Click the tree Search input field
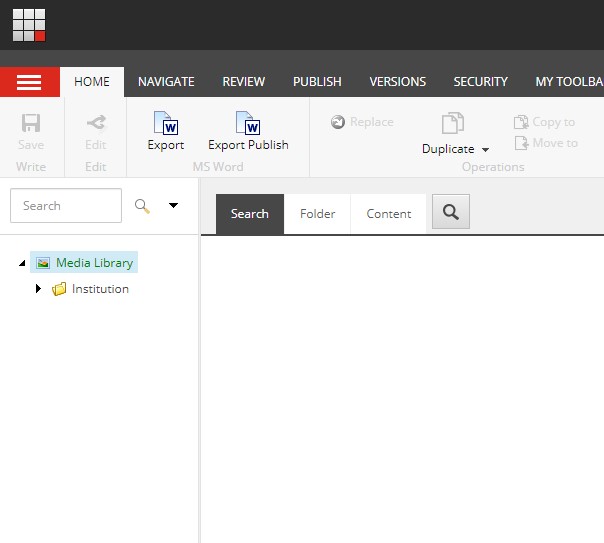This screenshot has height=543, width=604. 66,206
